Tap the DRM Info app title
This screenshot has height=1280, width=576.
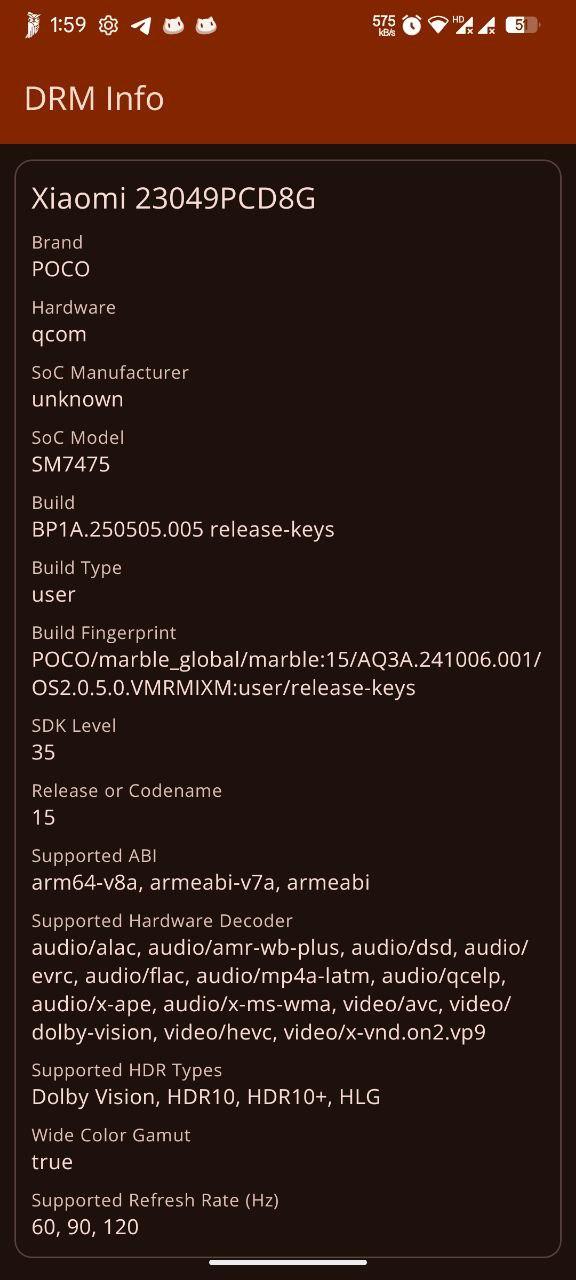(94, 98)
